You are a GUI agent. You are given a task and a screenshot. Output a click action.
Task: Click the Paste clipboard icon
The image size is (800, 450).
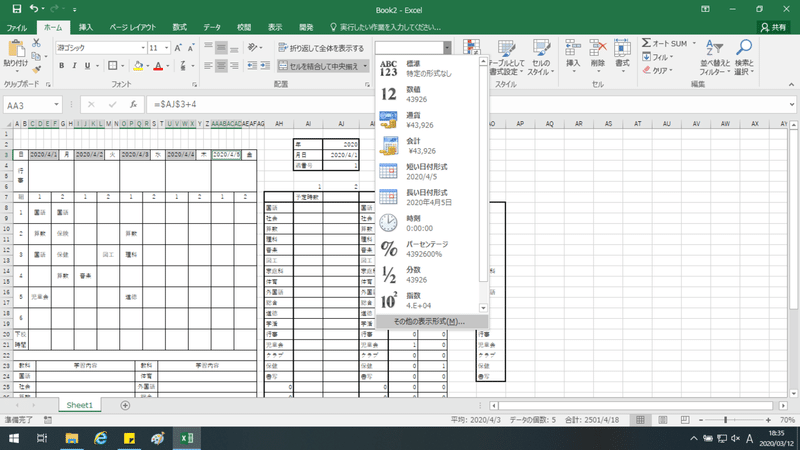[16, 49]
